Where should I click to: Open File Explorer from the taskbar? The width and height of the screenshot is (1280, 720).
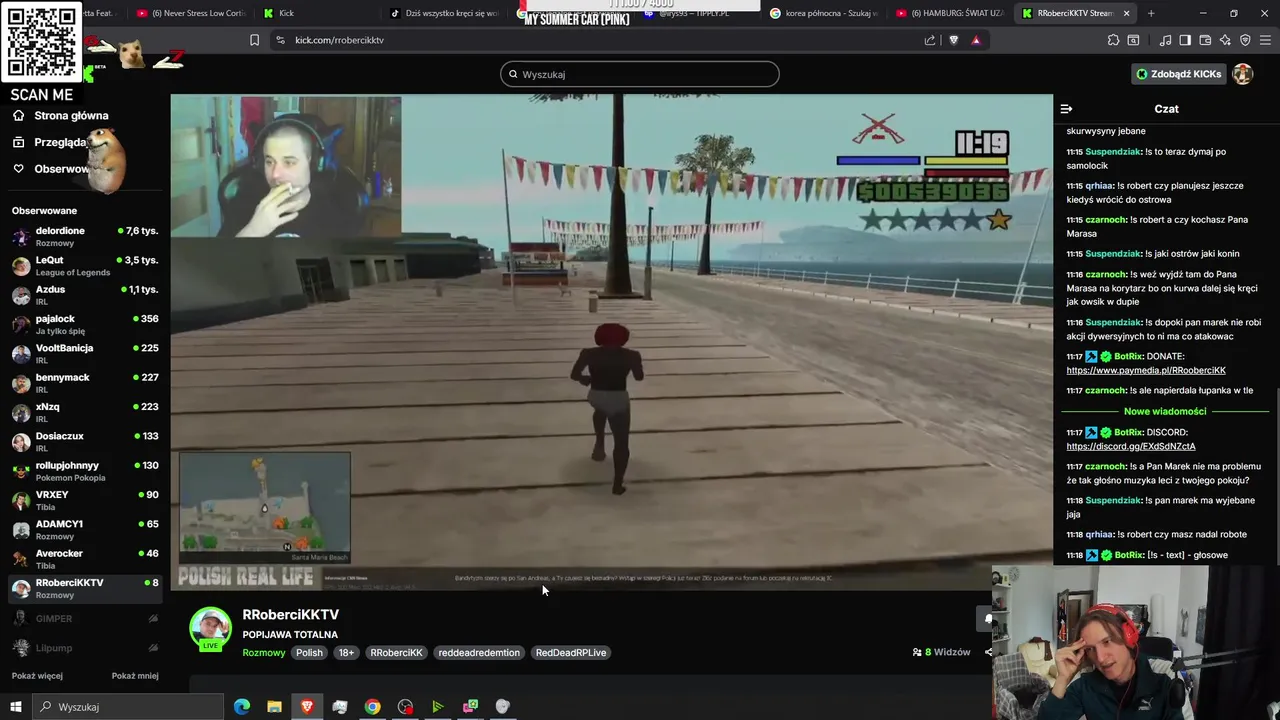pos(274,707)
